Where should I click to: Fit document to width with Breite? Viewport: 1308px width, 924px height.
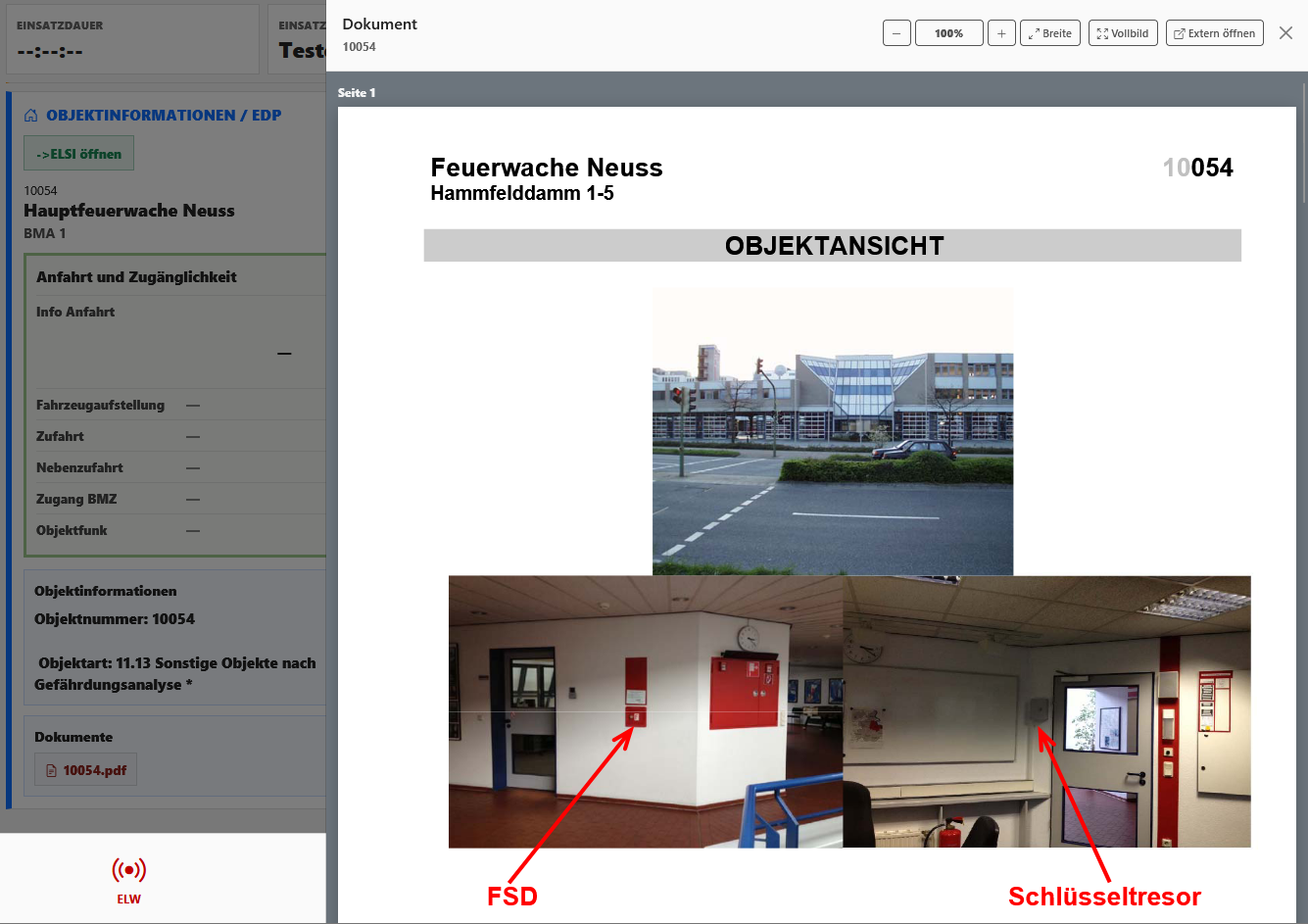[x=1050, y=33]
